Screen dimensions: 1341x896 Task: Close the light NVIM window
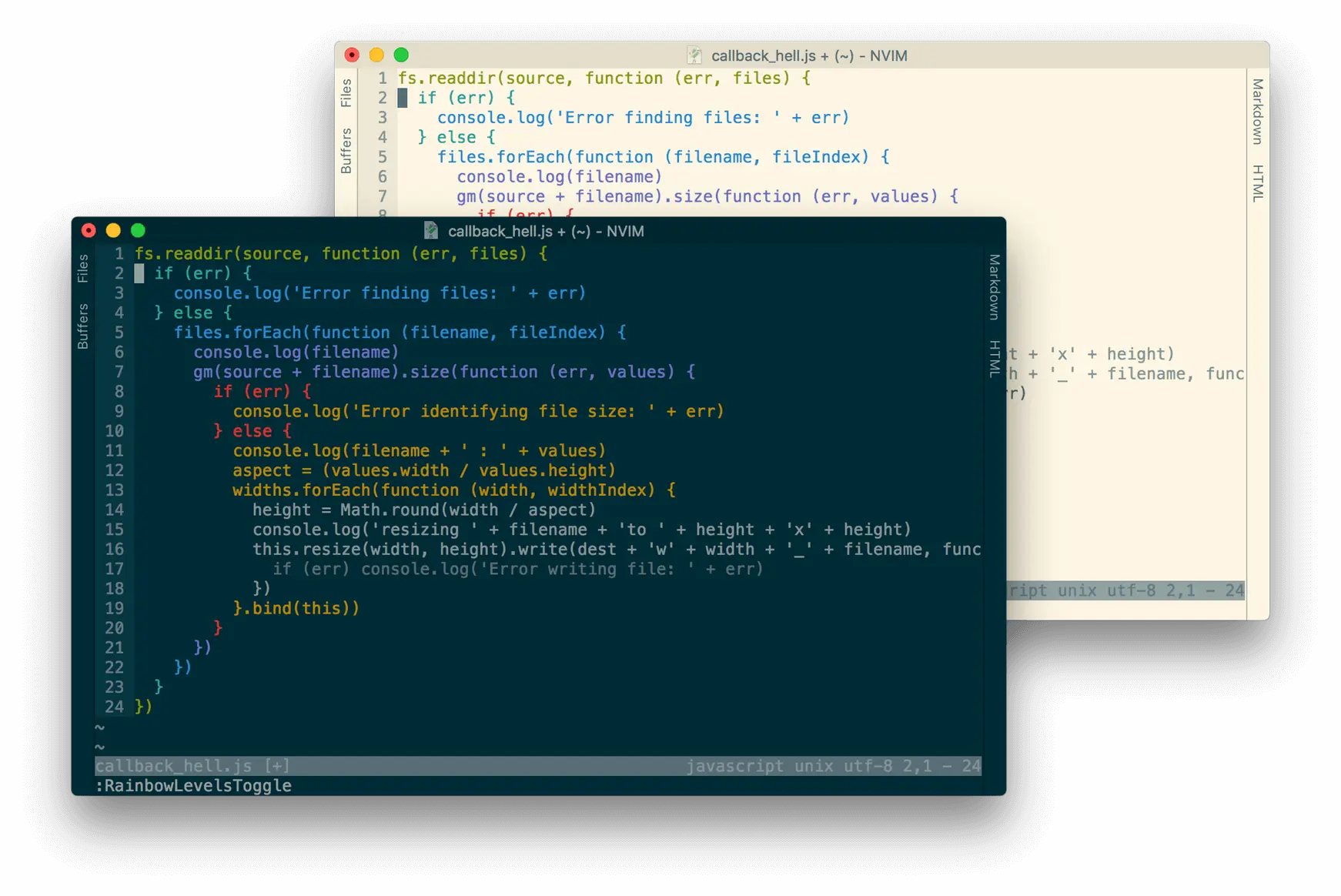[352, 55]
